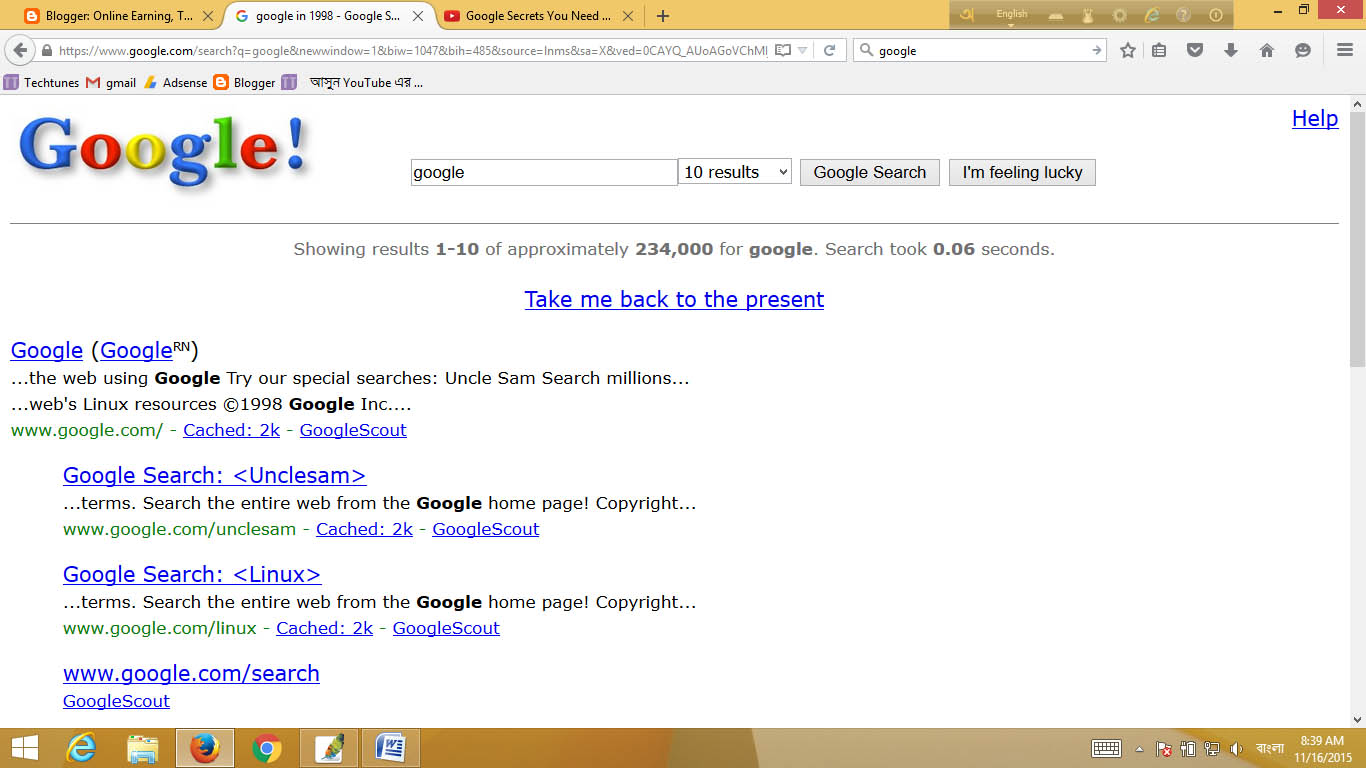Reload the current page
The height and width of the screenshot is (768, 1366).
pos(829,50)
